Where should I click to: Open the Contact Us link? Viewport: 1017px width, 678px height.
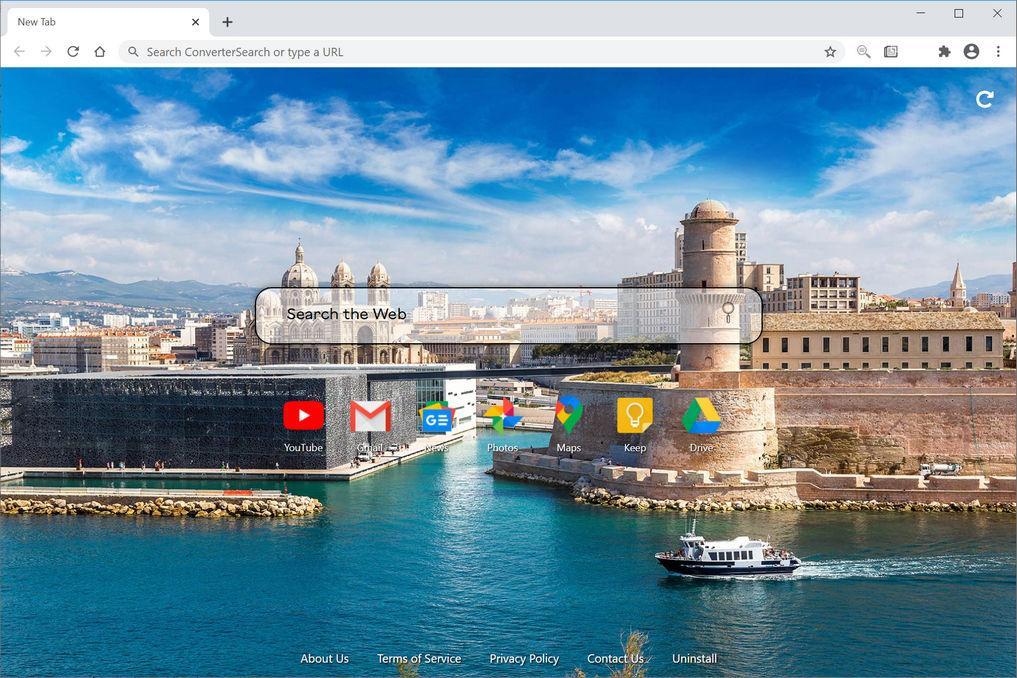[616, 659]
